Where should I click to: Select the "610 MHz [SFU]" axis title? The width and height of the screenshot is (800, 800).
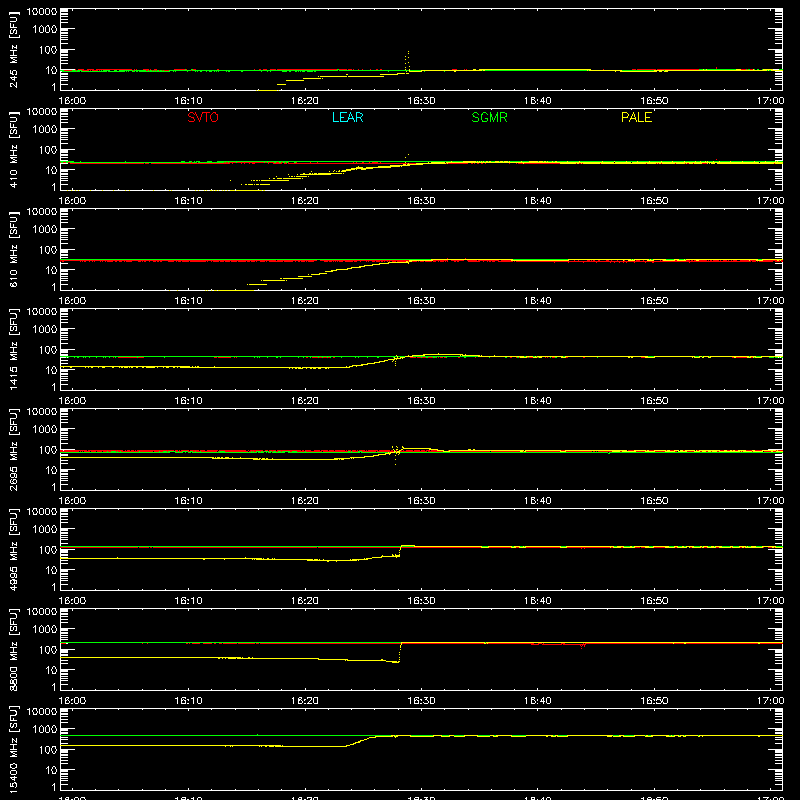point(14,249)
